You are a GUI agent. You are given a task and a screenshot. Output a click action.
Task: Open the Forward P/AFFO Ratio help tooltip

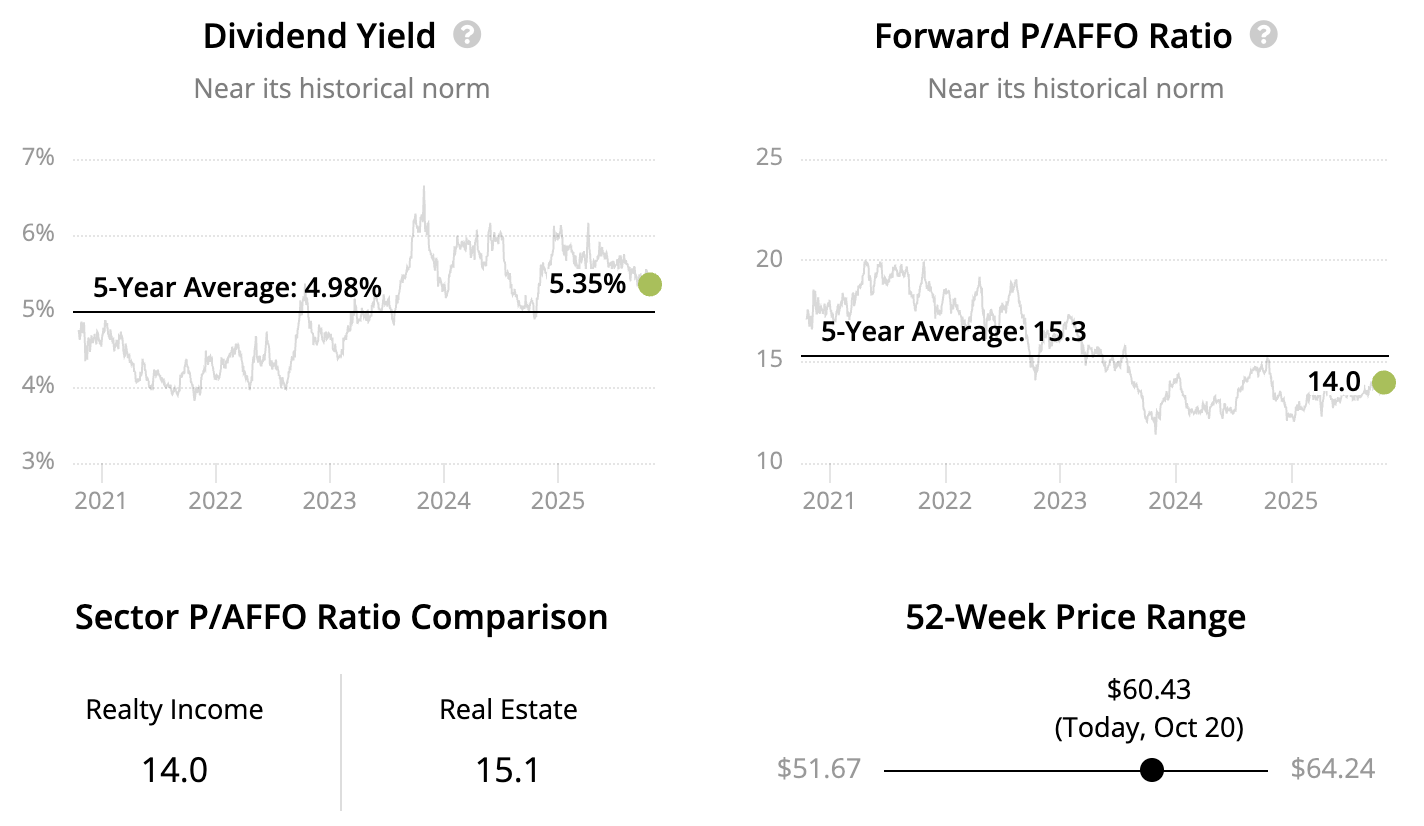(1265, 36)
